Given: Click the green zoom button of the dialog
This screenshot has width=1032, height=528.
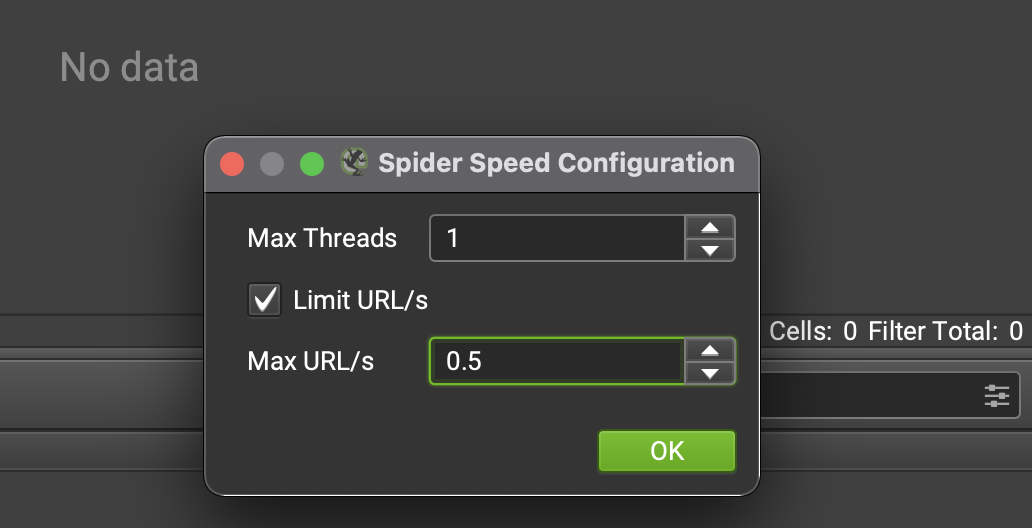Looking at the screenshot, I should [x=312, y=164].
